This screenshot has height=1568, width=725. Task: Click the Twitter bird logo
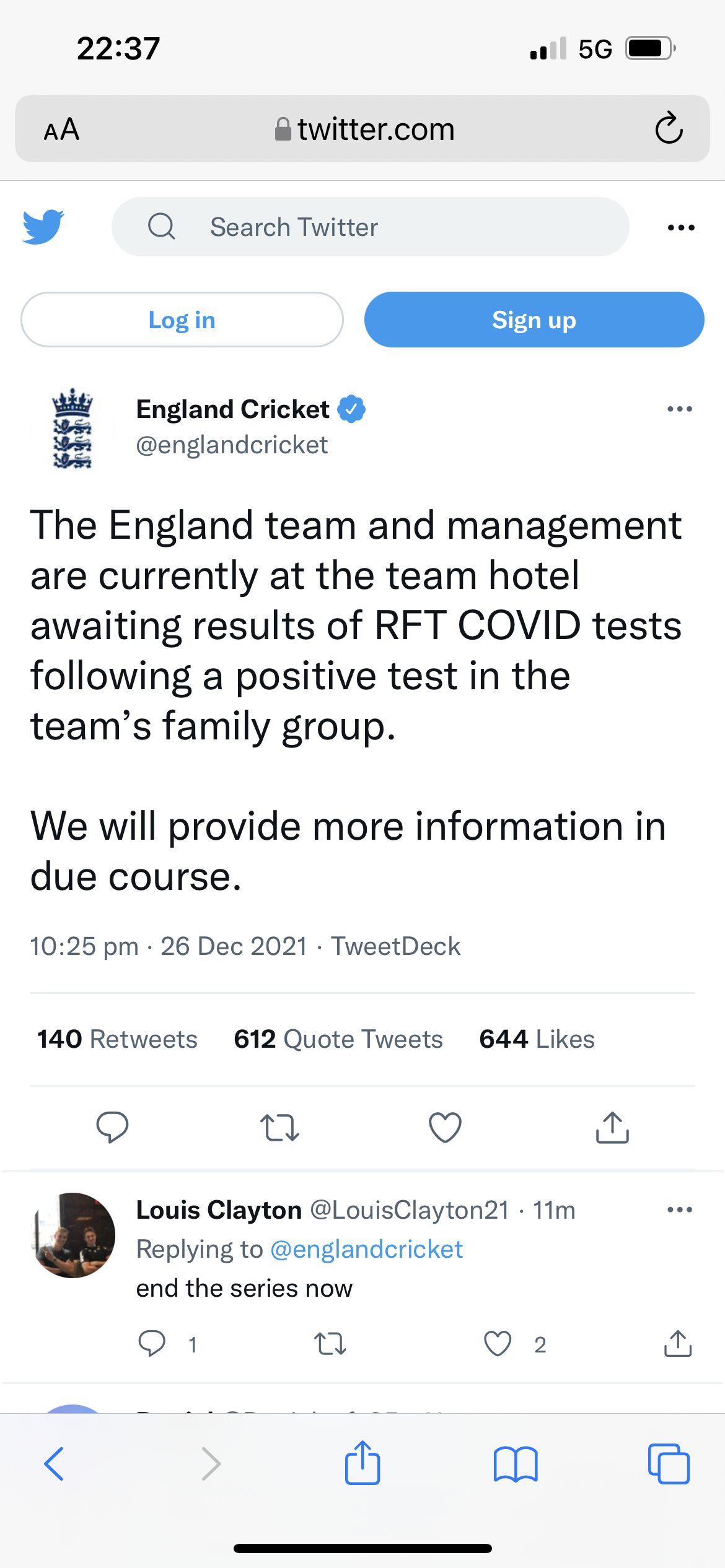43,227
